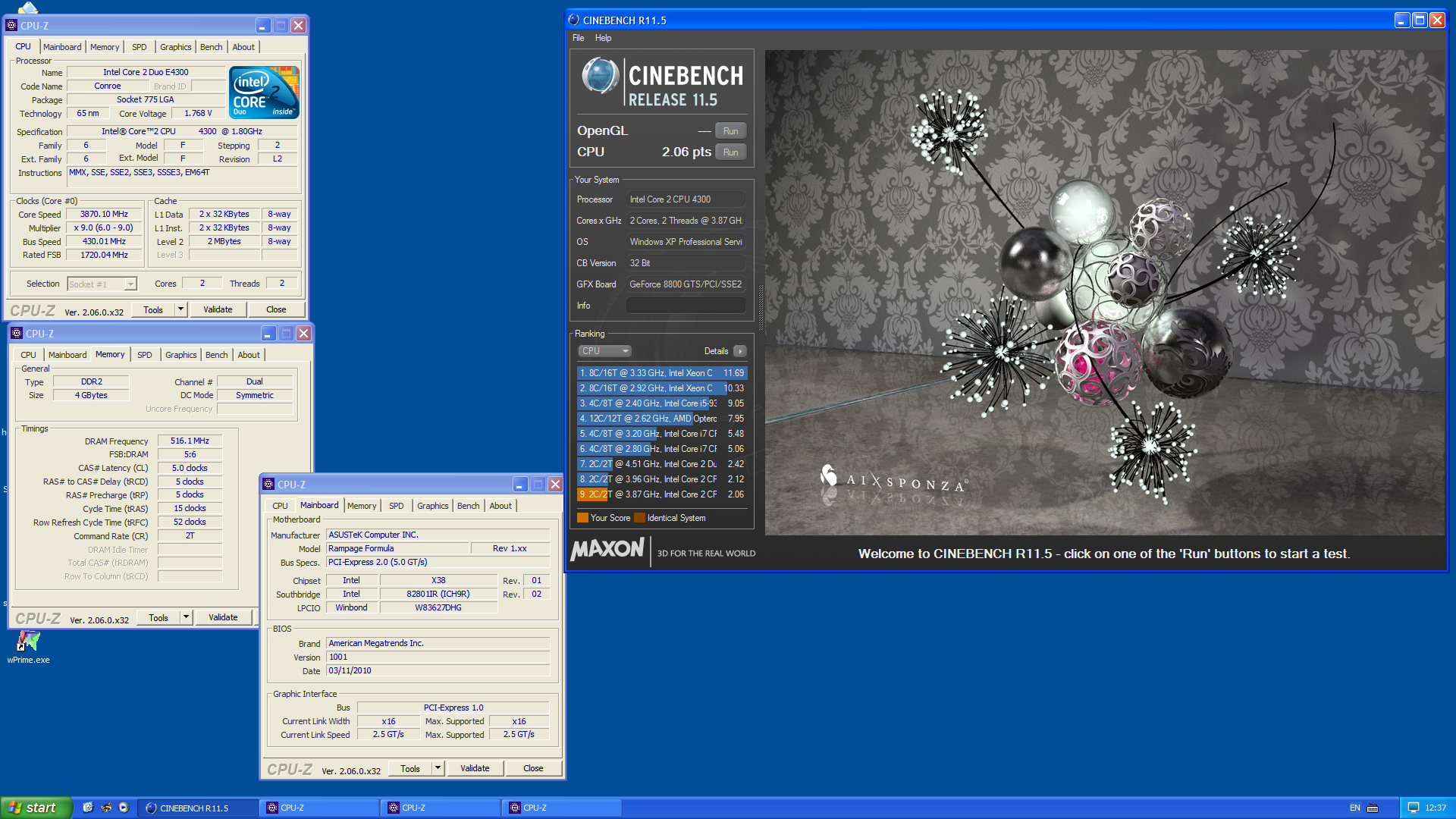The height and width of the screenshot is (819, 1456).
Task: Click the keyboard tray icon next to EN
Action: tap(1373, 808)
